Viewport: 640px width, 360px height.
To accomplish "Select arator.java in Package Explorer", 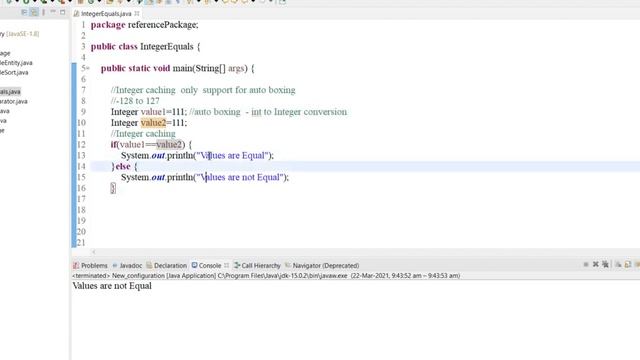I will [14, 101].
